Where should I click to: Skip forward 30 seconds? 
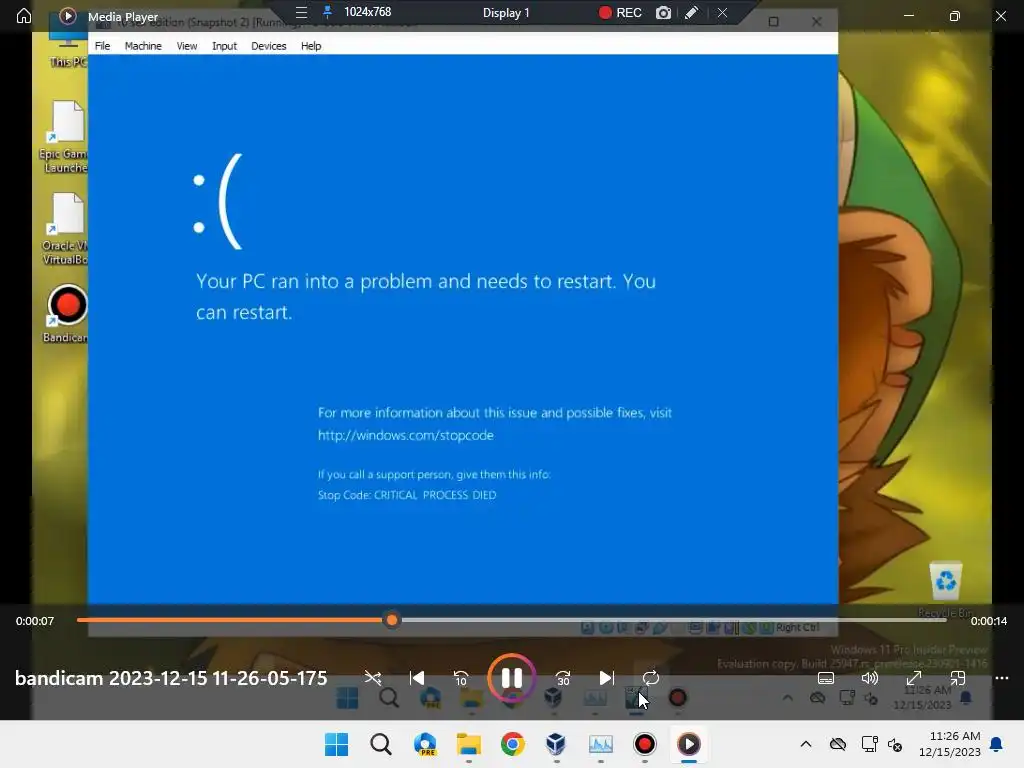pos(563,678)
